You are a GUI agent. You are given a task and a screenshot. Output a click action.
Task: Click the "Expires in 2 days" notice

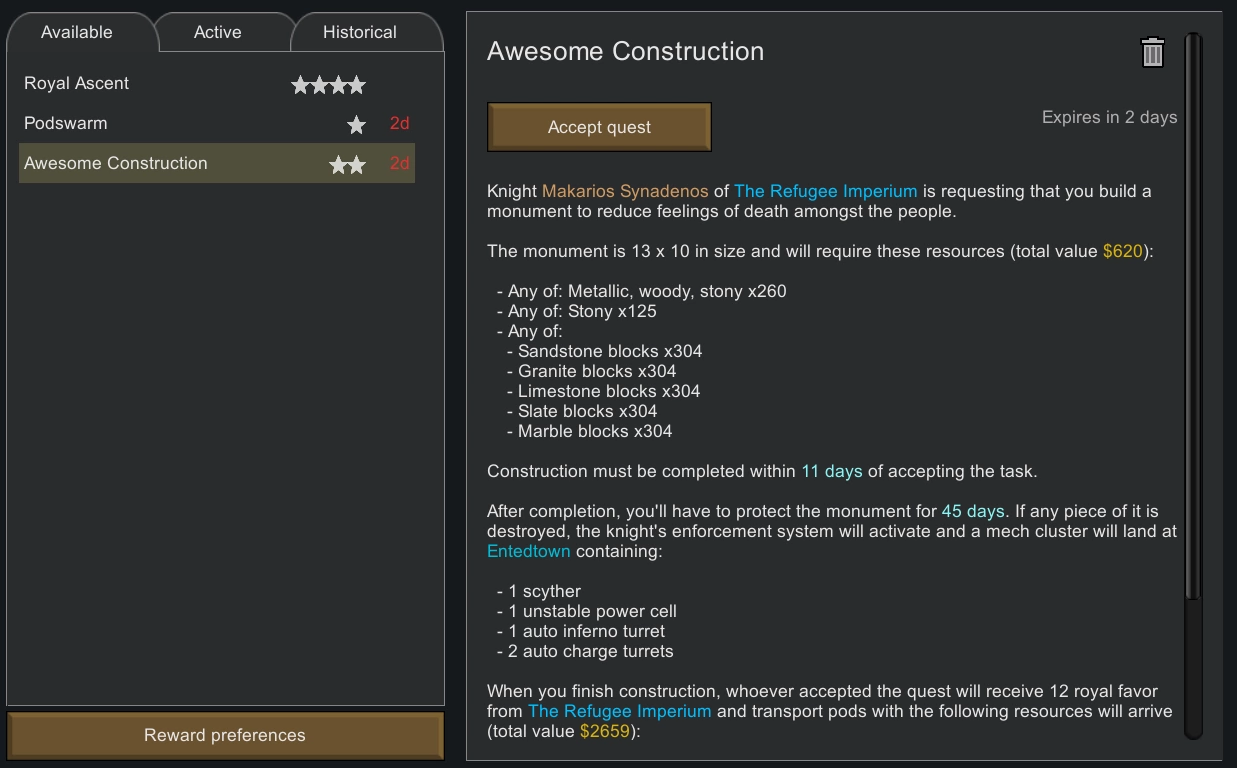1109,117
